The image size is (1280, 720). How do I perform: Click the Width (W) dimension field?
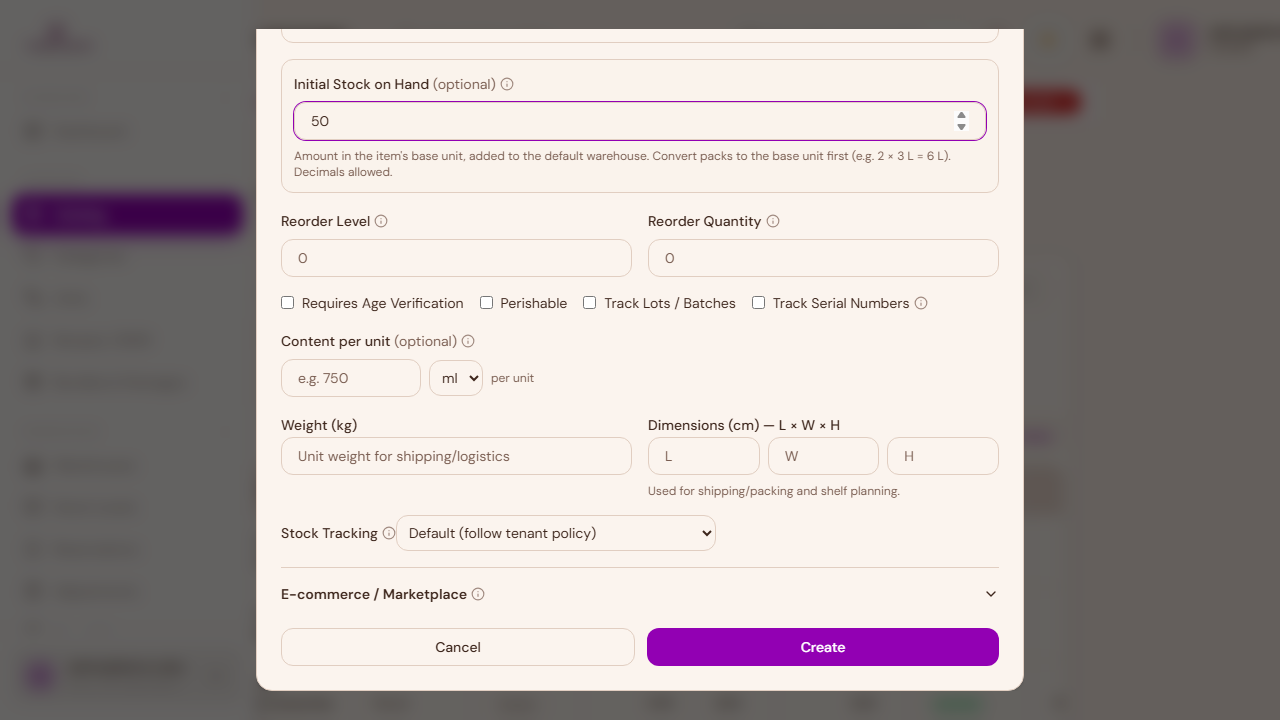[823, 456]
